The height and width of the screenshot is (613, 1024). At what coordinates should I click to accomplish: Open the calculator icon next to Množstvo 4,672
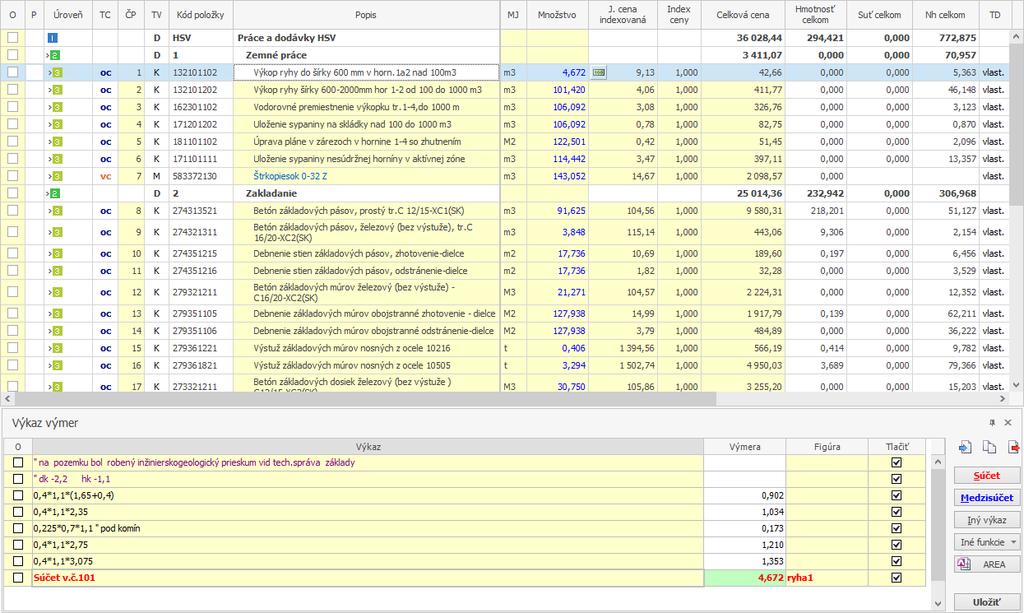pyautogui.click(x=599, y=72)
